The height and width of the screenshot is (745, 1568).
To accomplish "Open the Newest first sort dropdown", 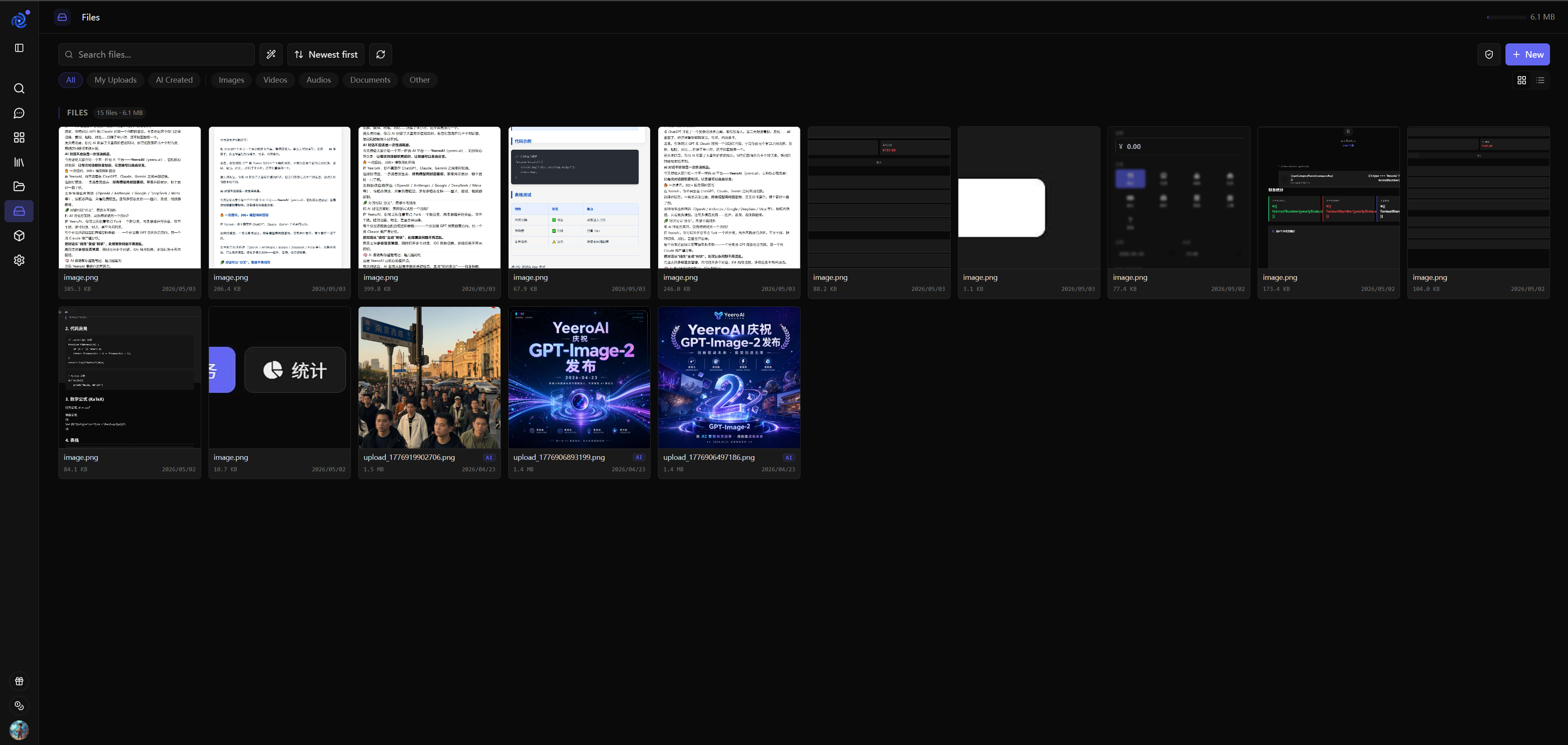I will pos(326,55).
